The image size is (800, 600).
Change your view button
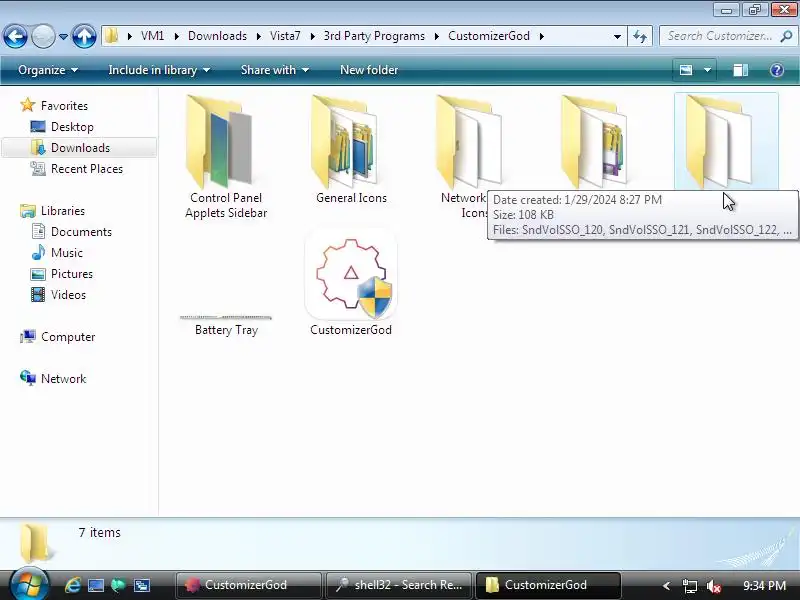click(686, 70)
